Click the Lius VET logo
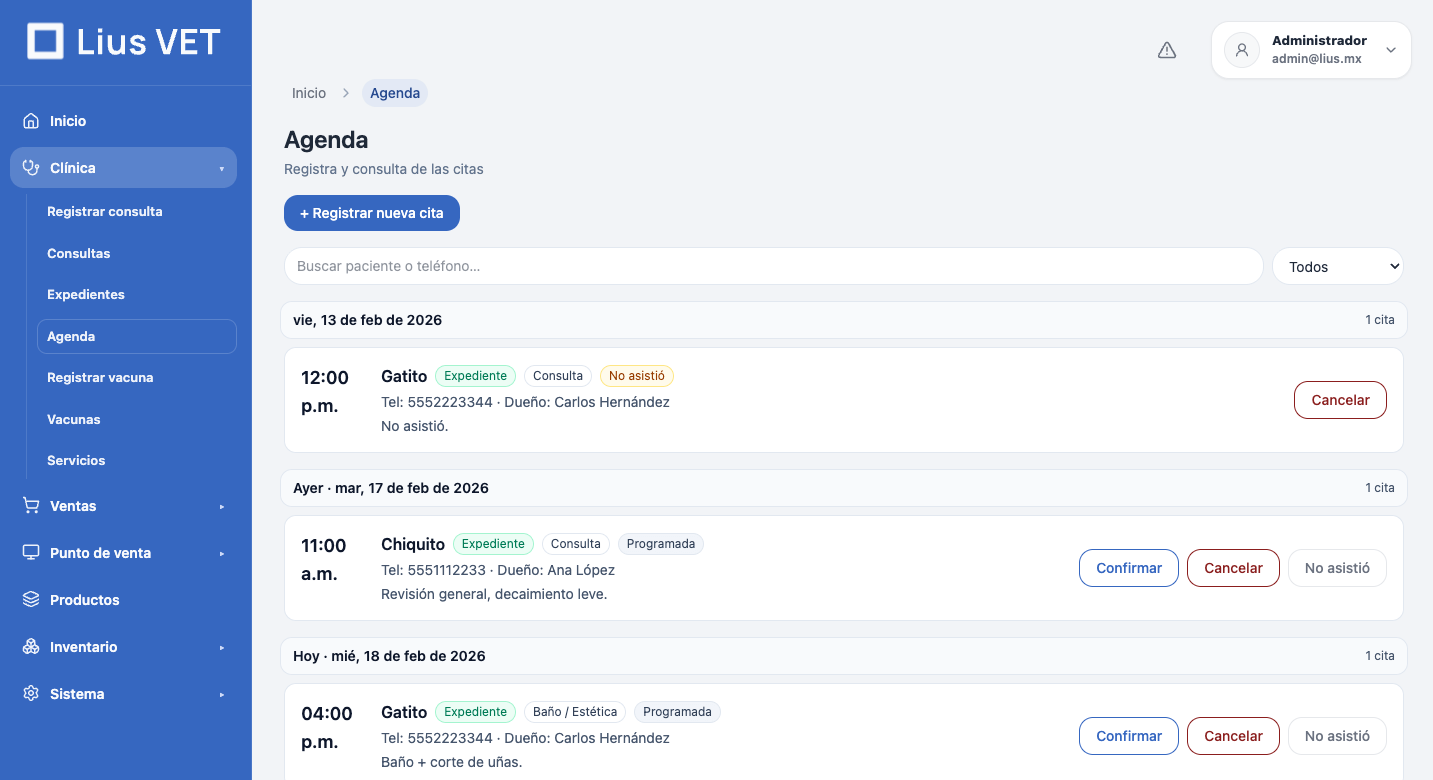The width and height of the screenshot is (1433, 780). pos(123,42)
